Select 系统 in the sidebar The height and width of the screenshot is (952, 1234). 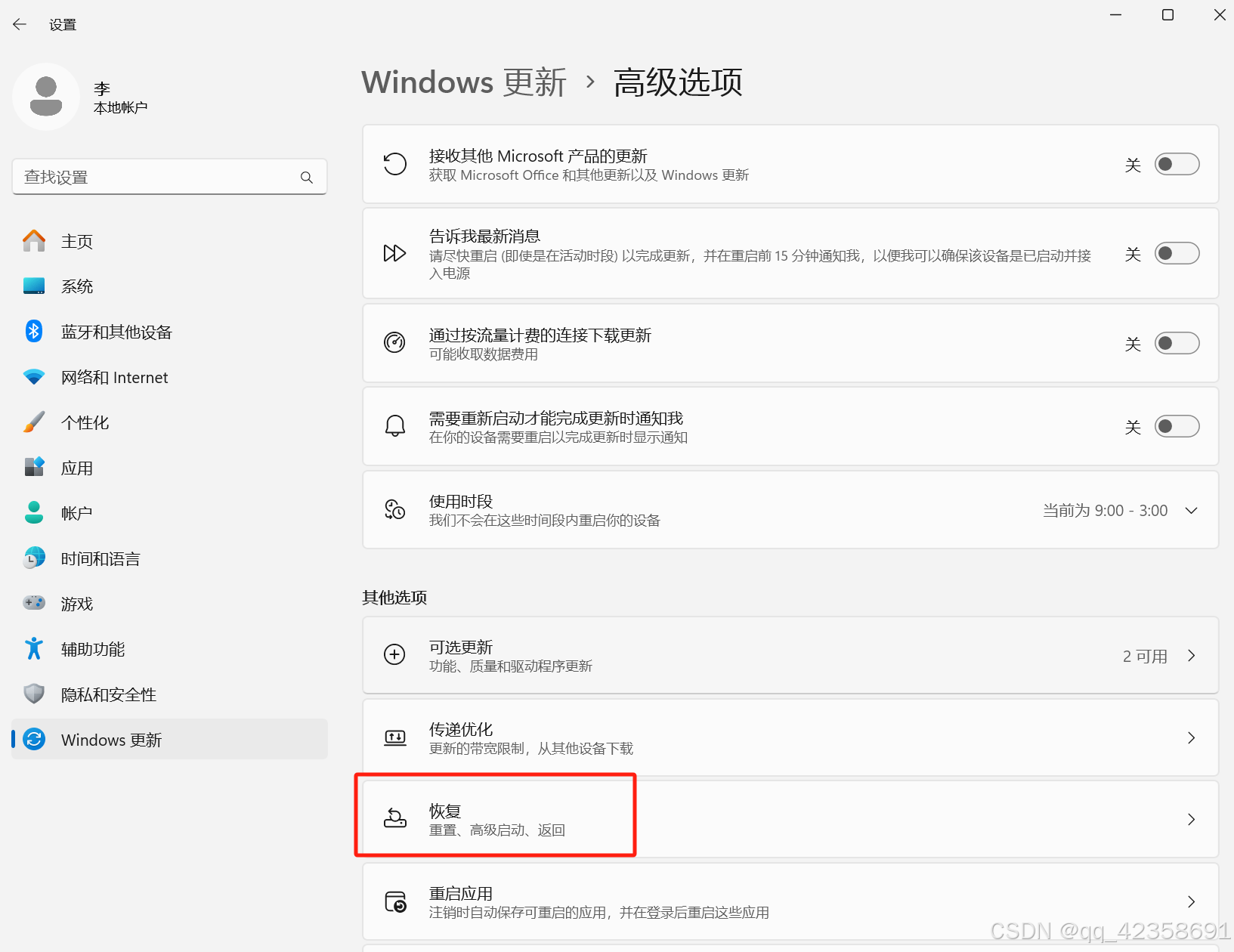[x=169, y=286]
